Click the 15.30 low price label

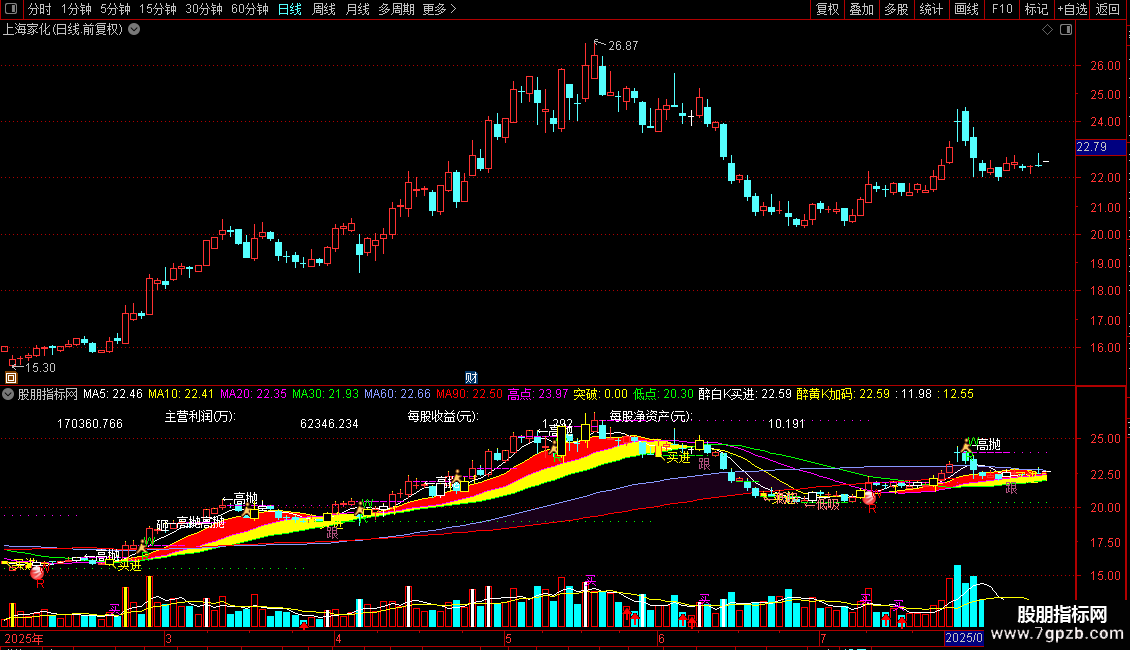point(40,368)
